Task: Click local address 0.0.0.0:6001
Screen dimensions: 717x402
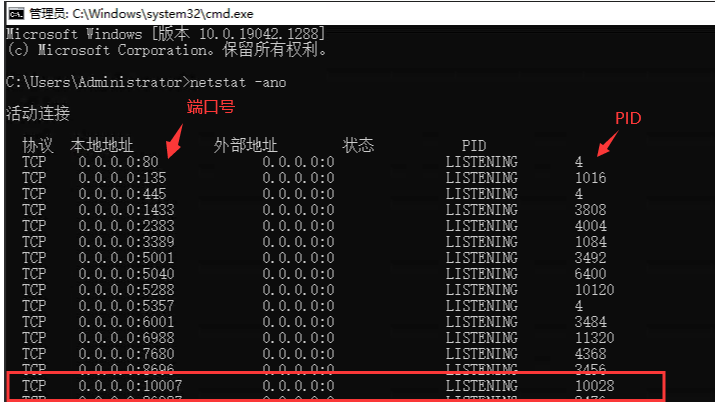Action: click(126, 322)
